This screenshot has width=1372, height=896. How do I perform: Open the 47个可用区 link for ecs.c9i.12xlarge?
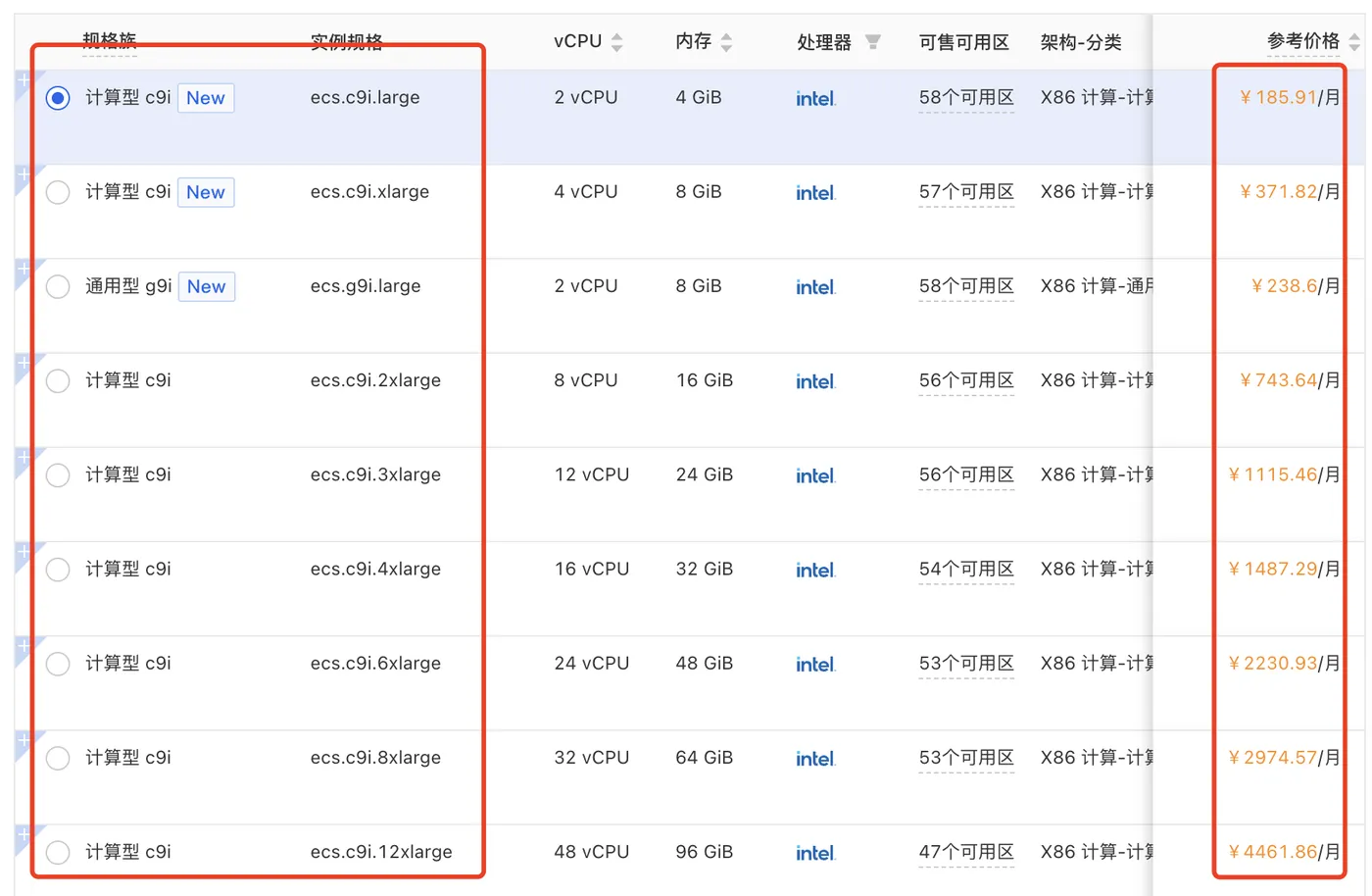tap(965, 852)
